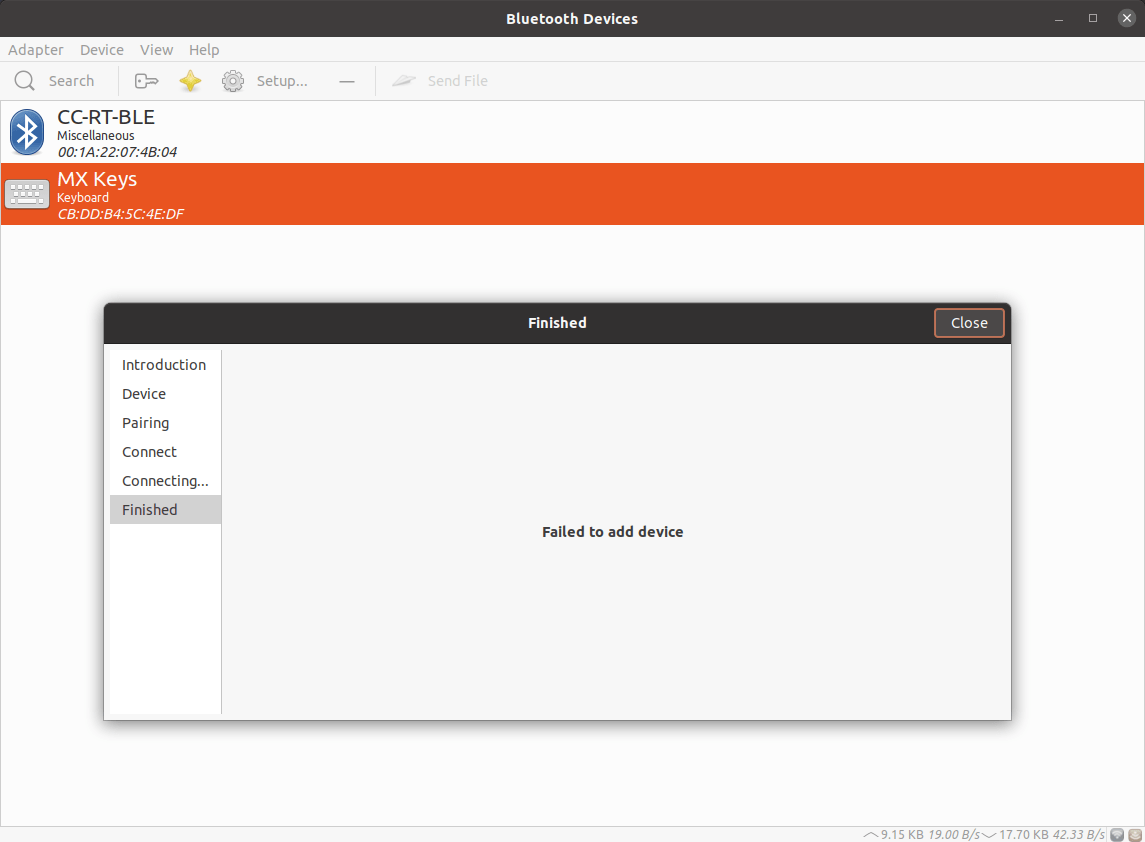Click the Send File paper plane icon
The height and width of the screenshot is (842, 1145).
[x=404, y=80]
